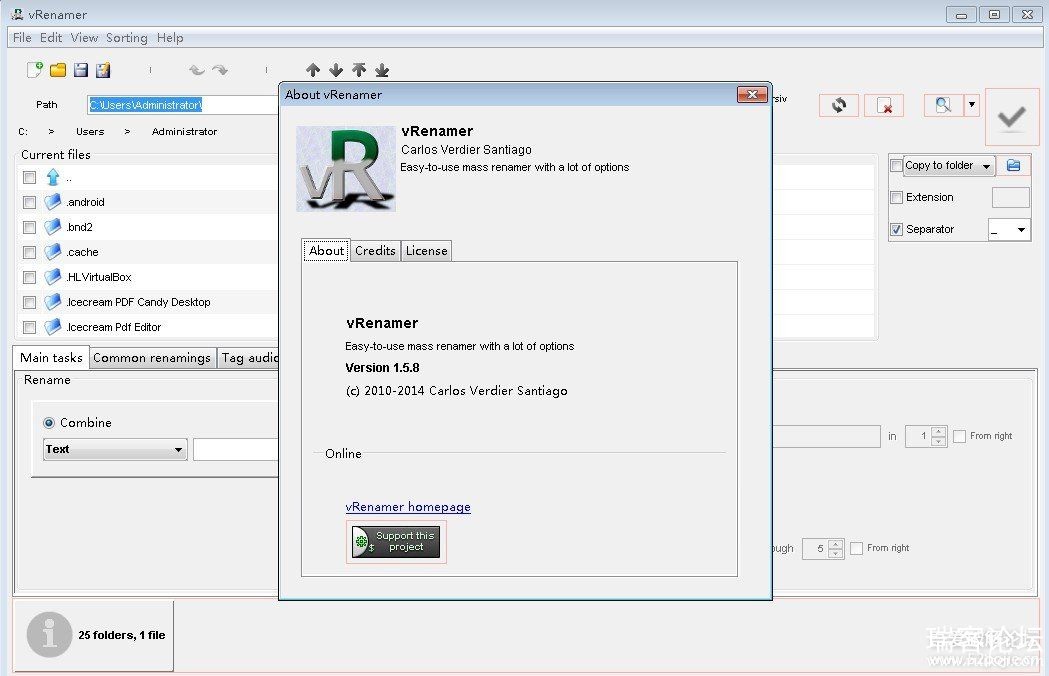This screenshot has height=676, width=1049.
Task: Uncheck the Separator checkbox
Action: coord(896,230)
